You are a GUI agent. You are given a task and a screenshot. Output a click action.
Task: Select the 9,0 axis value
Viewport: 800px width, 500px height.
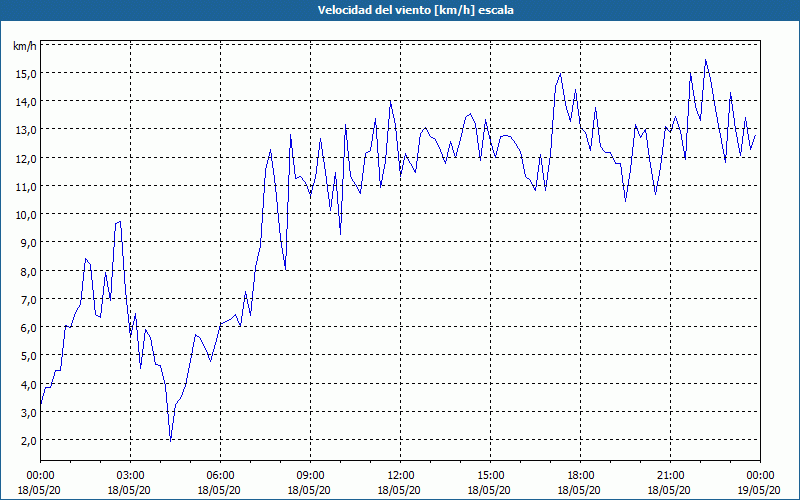pos(28,243)
